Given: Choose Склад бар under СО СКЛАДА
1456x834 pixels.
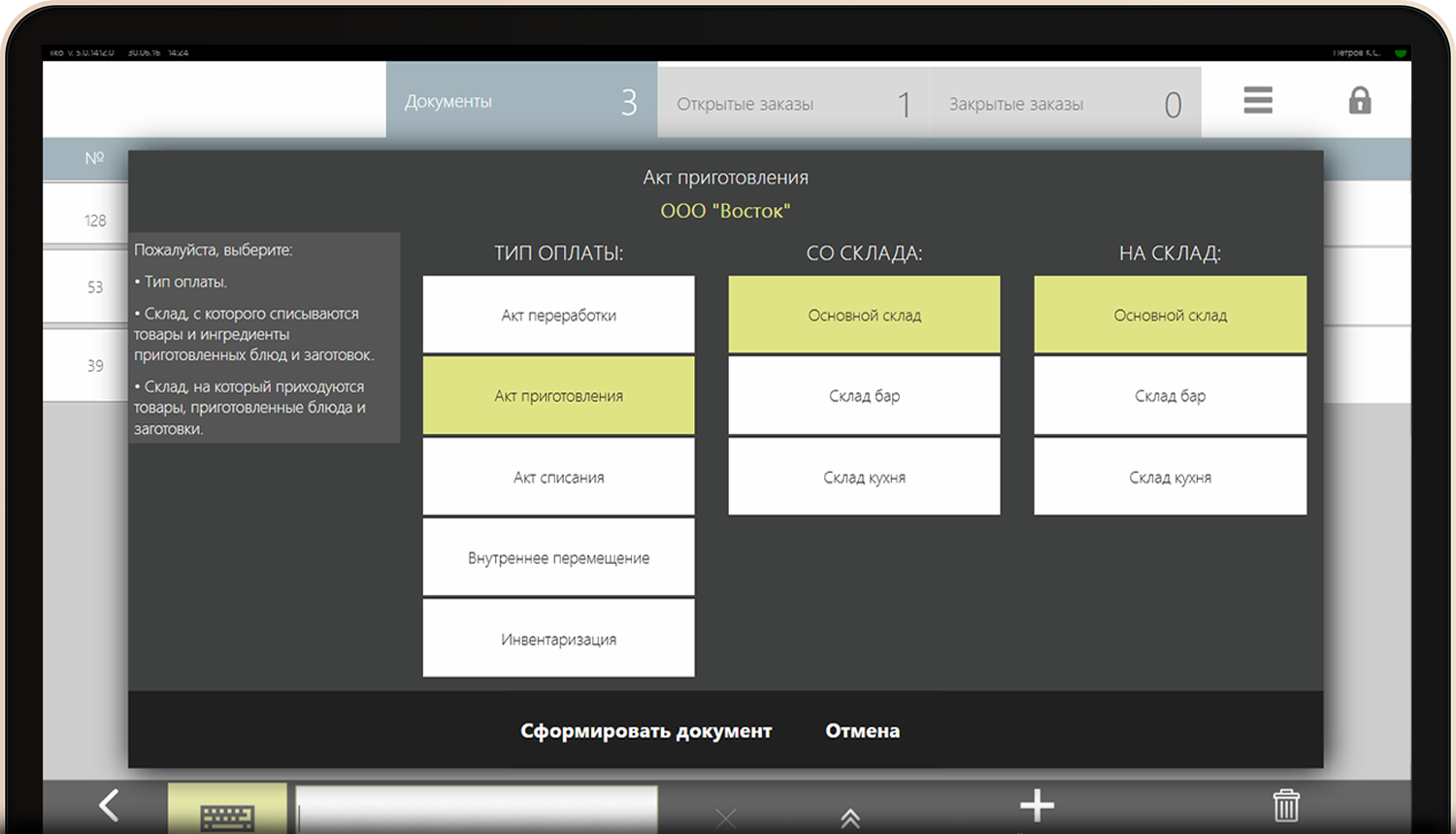Looking at the screenshot, I should click(865, 395).
